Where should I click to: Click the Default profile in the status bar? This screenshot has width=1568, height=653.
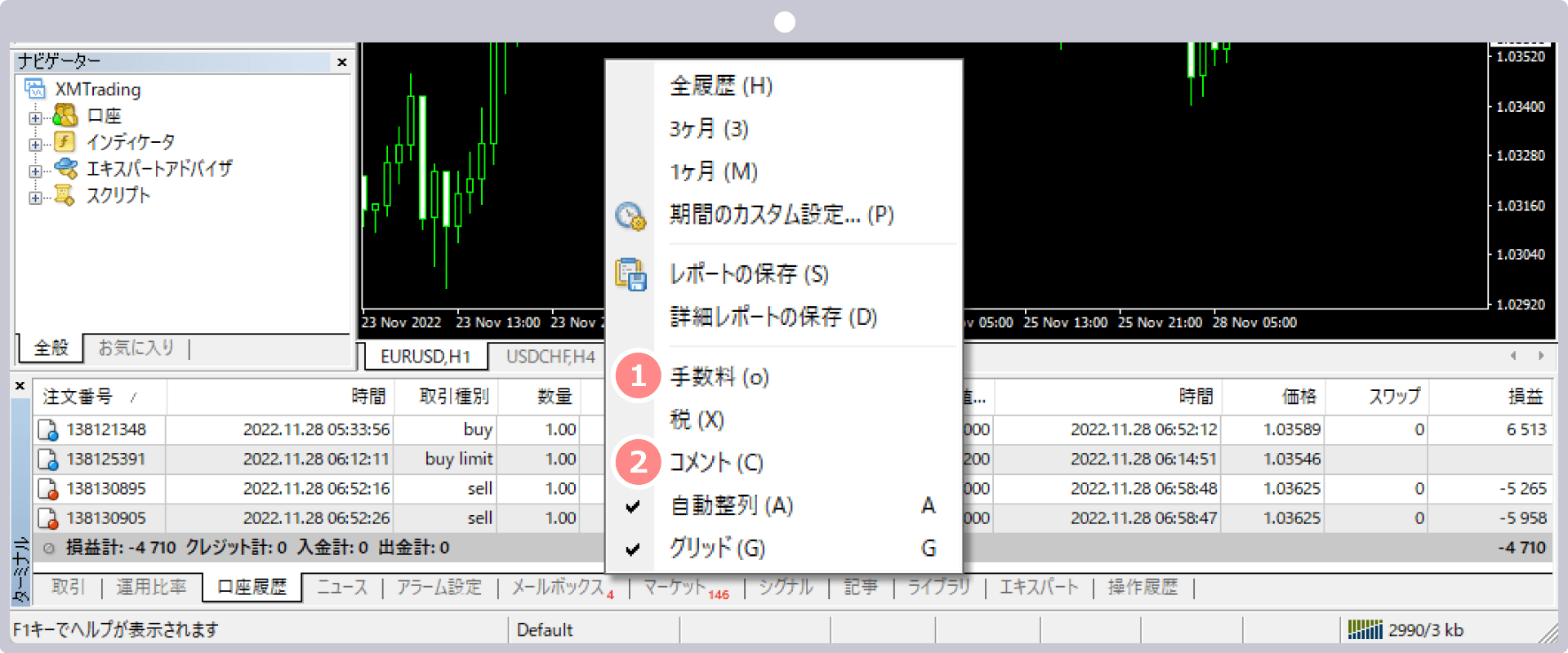[545, 630]
